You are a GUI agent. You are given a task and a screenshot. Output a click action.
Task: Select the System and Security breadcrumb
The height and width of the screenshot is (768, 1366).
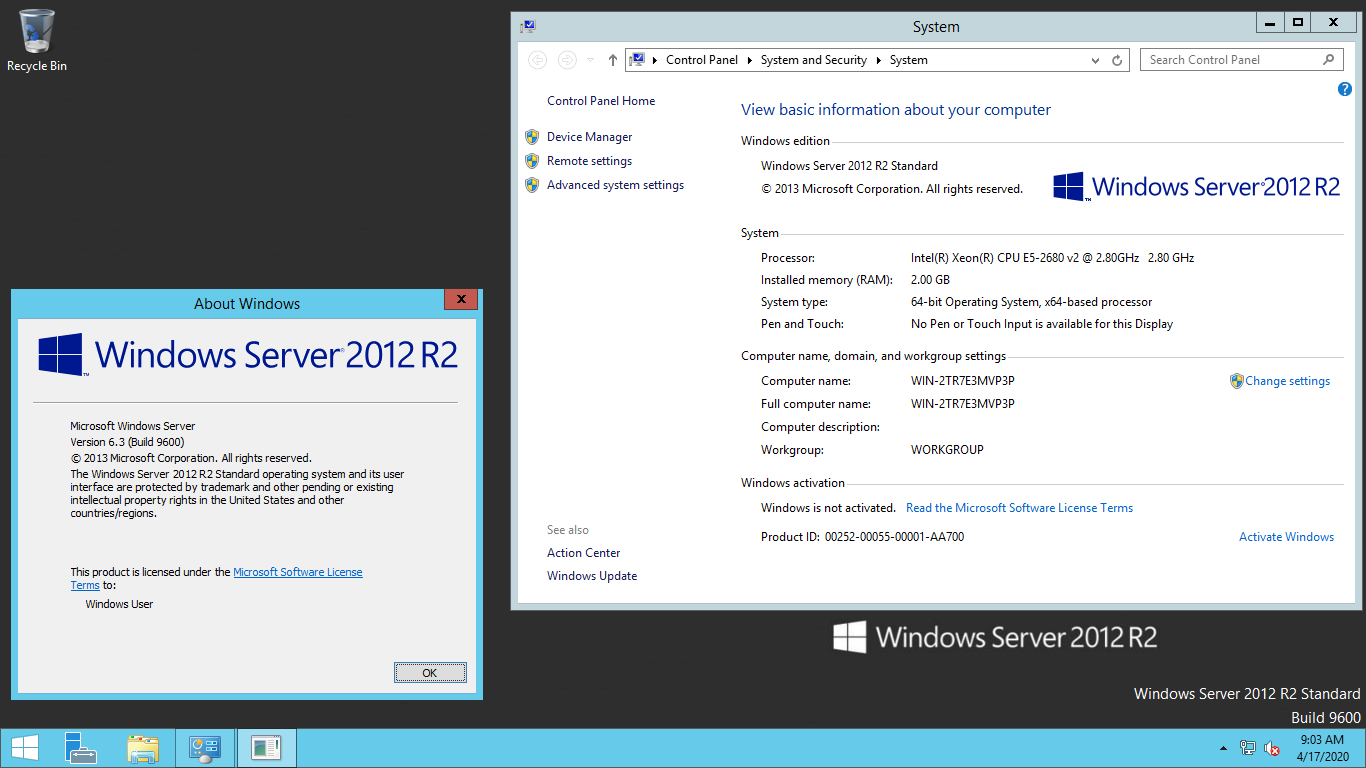813,60
